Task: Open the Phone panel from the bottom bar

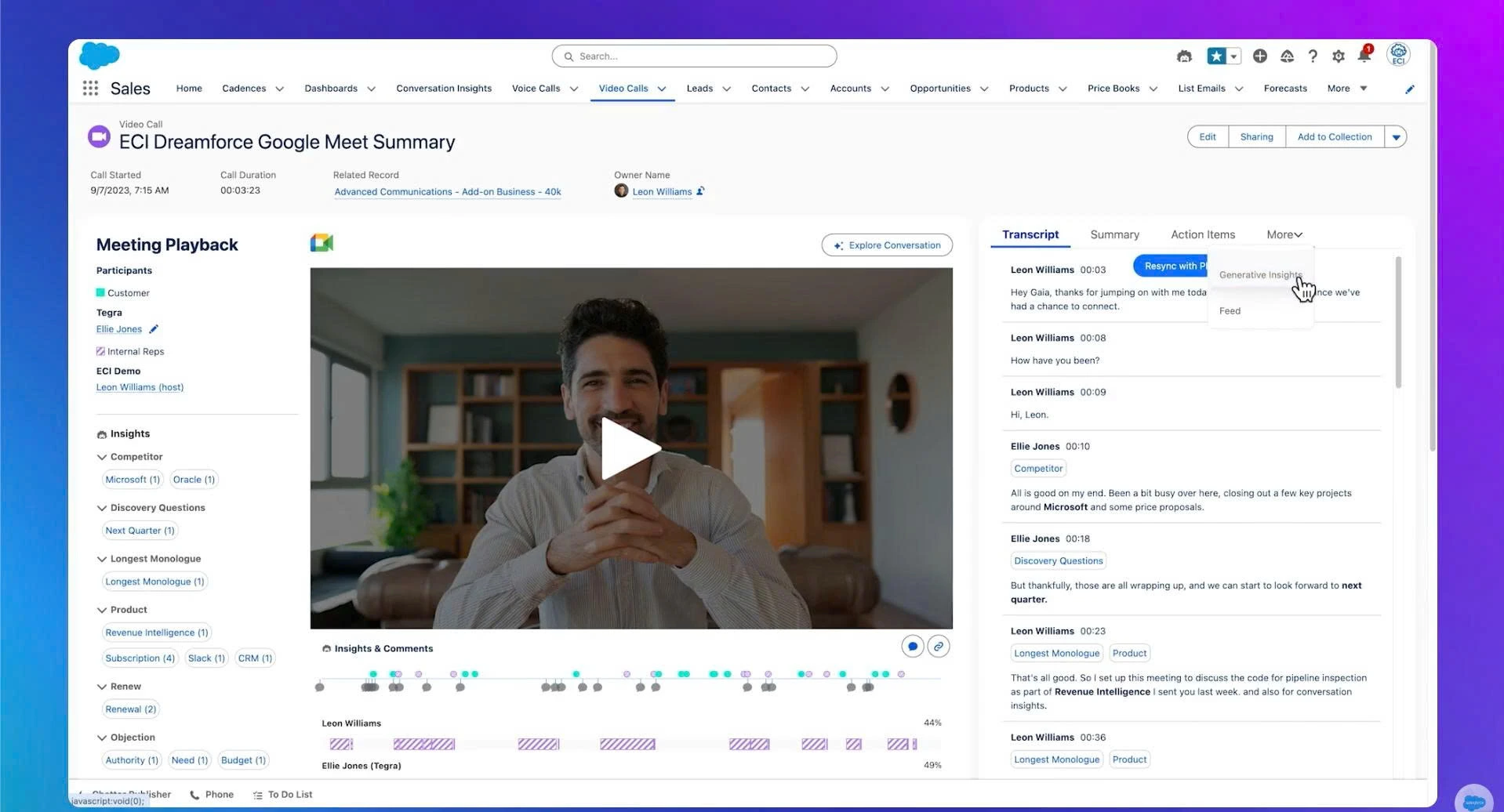Action: (x=210, y=794)
